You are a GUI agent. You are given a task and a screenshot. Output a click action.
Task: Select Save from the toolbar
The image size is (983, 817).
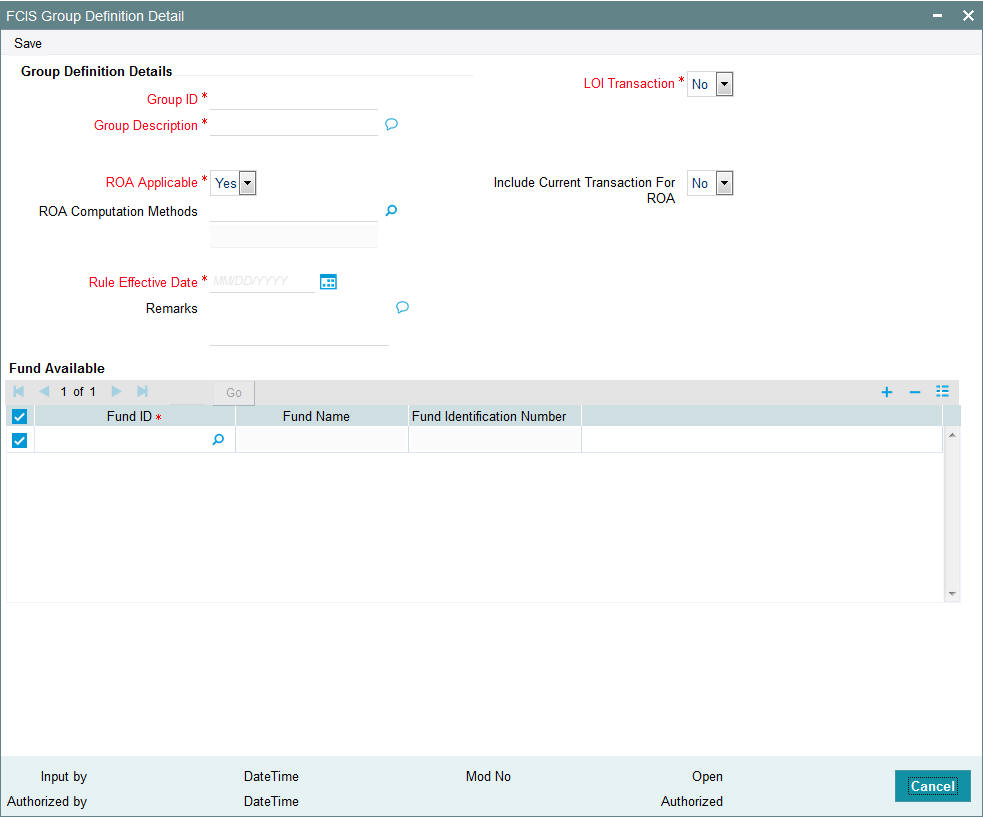pyautogui.click(x=27, y=43)
